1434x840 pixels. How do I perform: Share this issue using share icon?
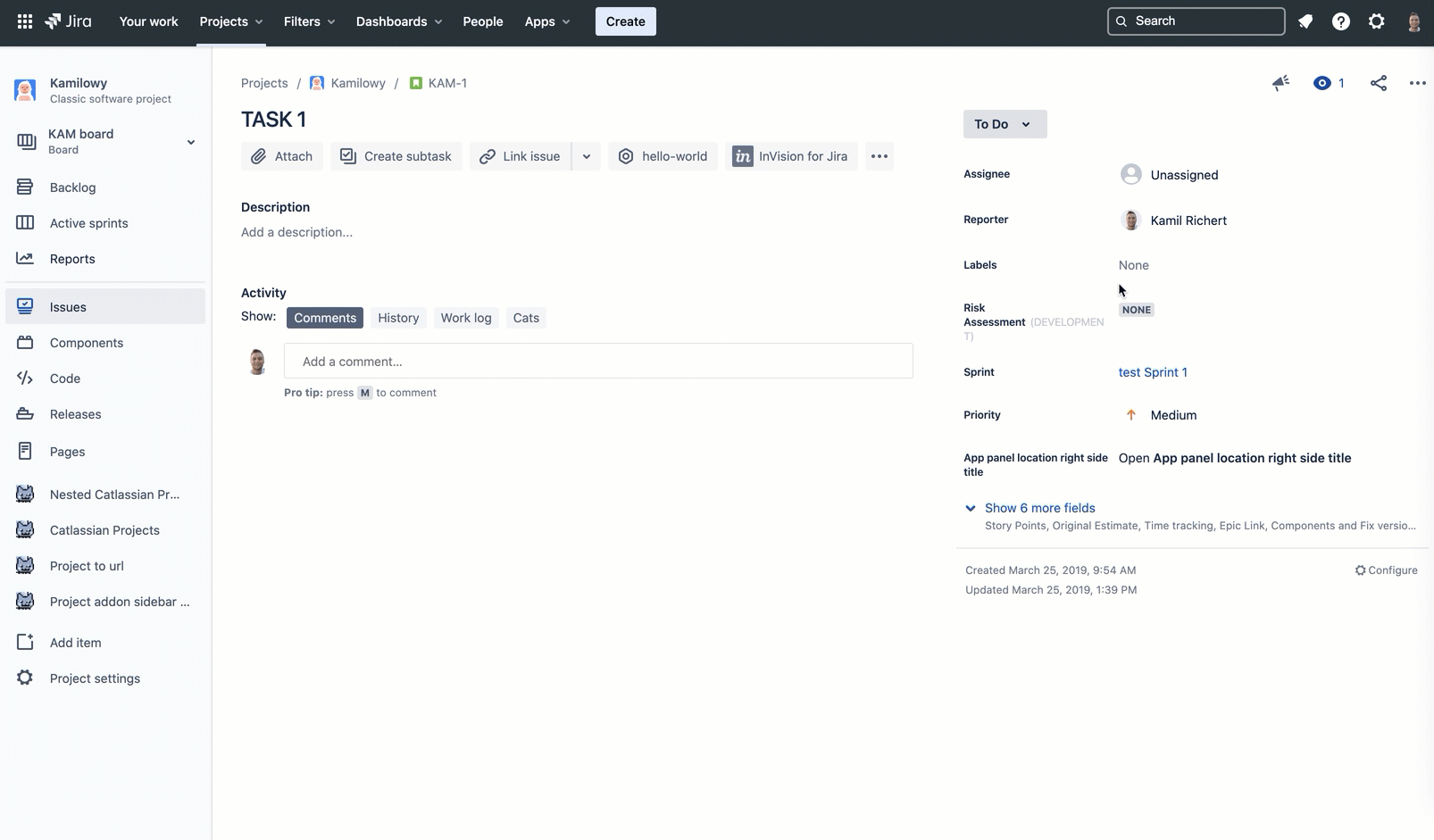coord(1378,83)
